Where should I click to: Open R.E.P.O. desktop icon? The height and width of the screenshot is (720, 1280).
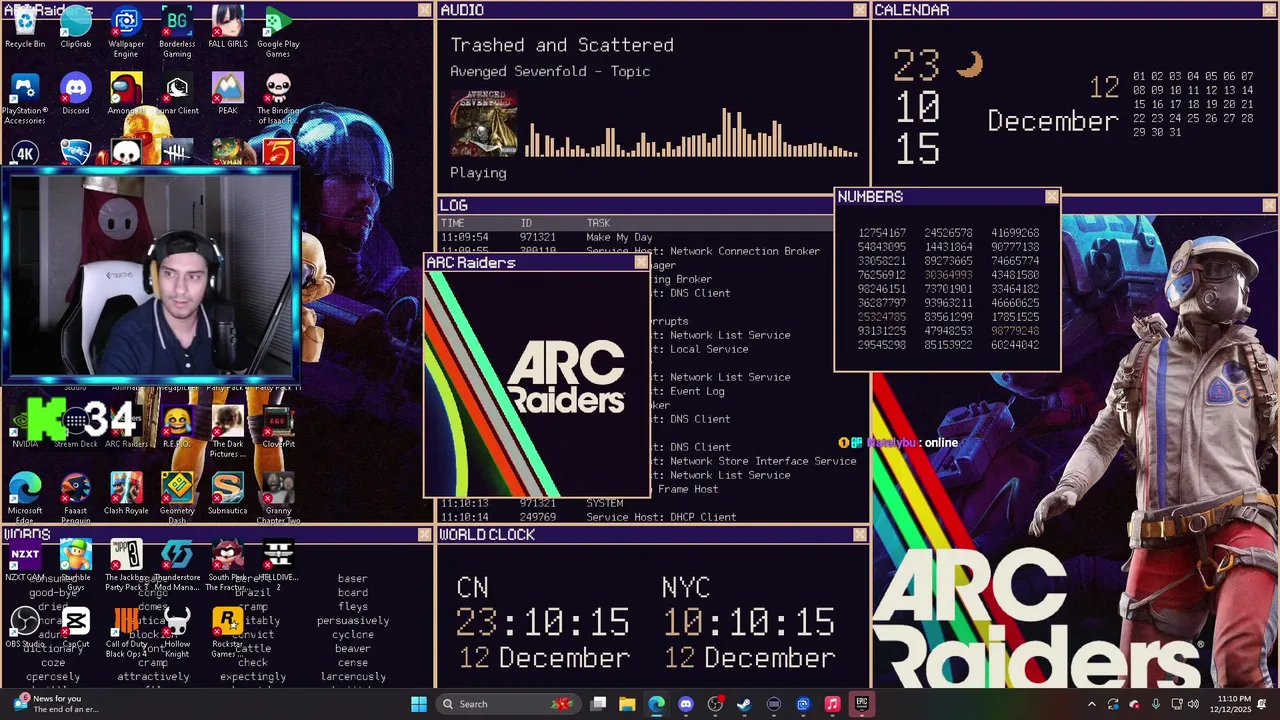point(177,428)
